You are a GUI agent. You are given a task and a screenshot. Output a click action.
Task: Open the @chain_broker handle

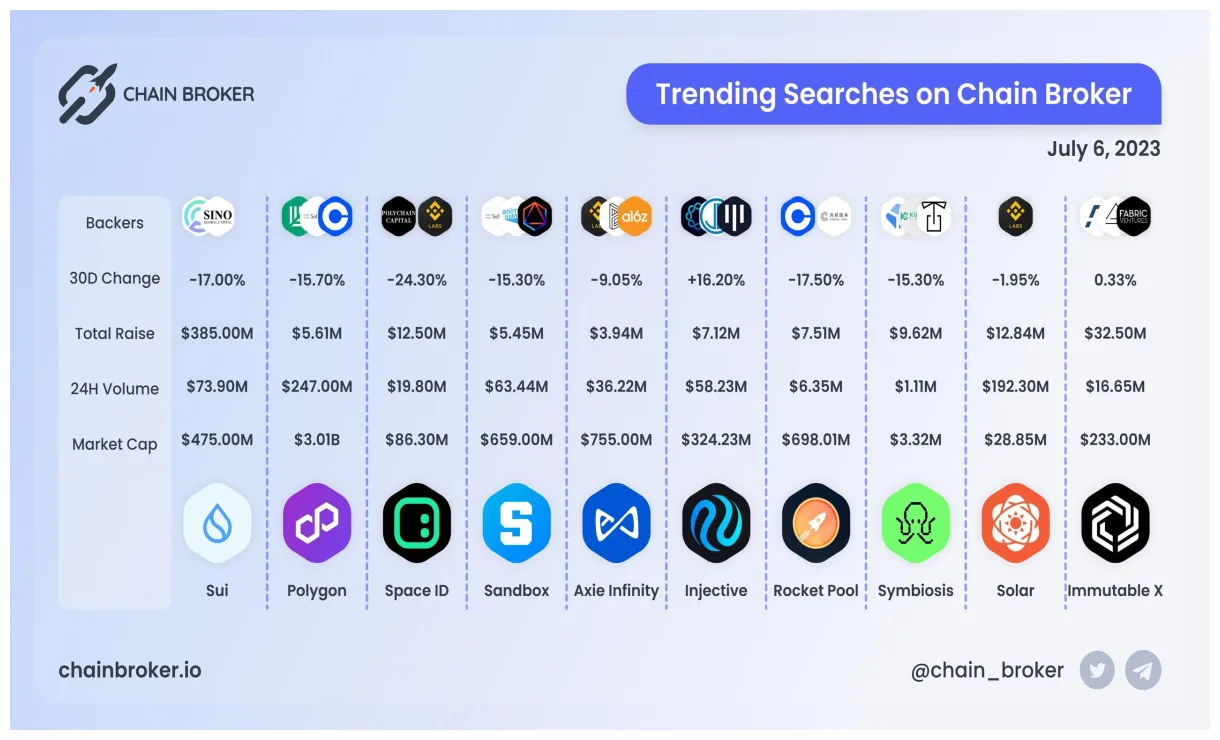coord(987,670)
